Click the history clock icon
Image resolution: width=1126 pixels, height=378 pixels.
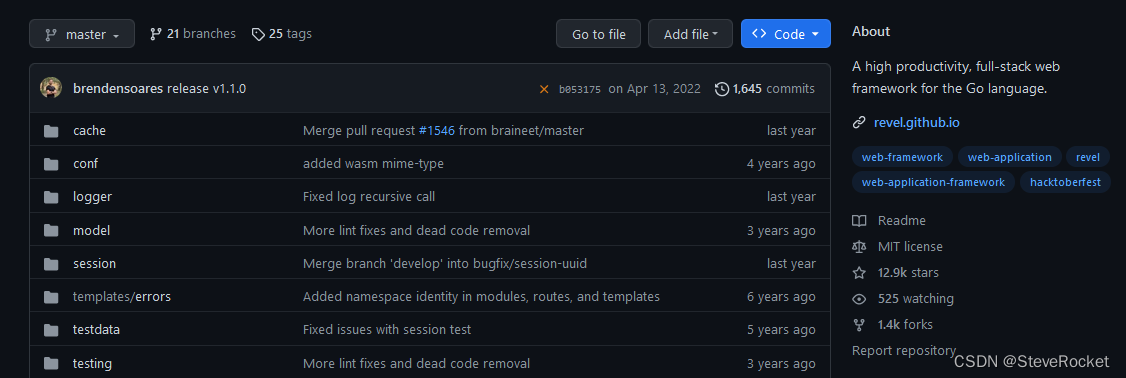click(722, 89)
